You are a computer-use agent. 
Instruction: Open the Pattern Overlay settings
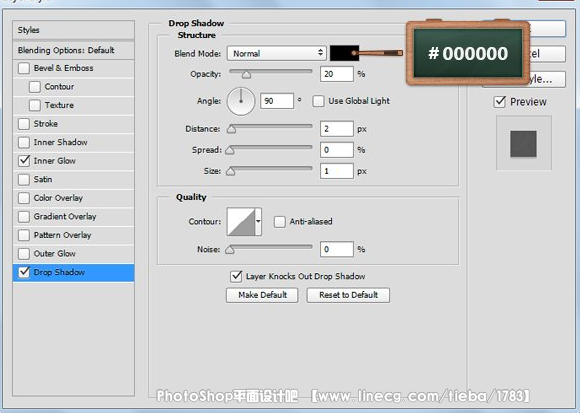[62, 235]
